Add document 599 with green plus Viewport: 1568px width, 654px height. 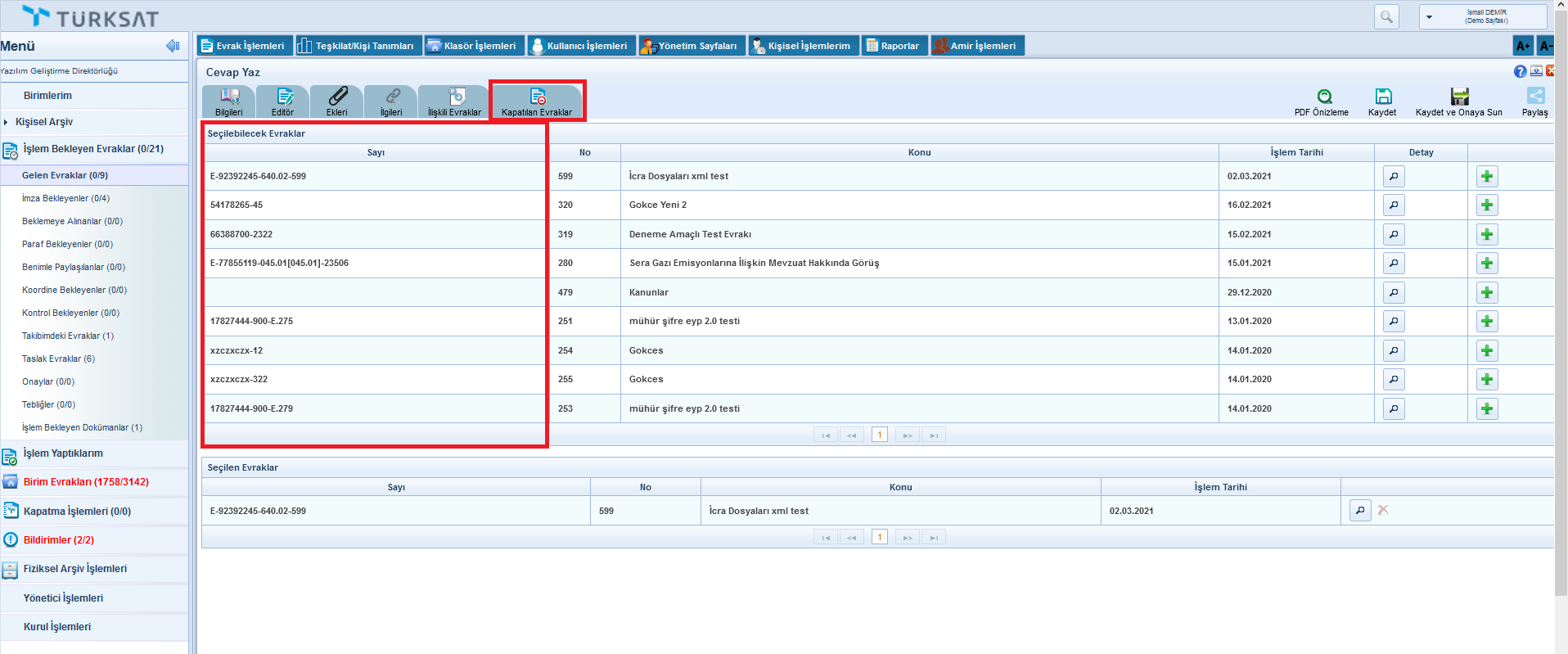[1487, 177]
